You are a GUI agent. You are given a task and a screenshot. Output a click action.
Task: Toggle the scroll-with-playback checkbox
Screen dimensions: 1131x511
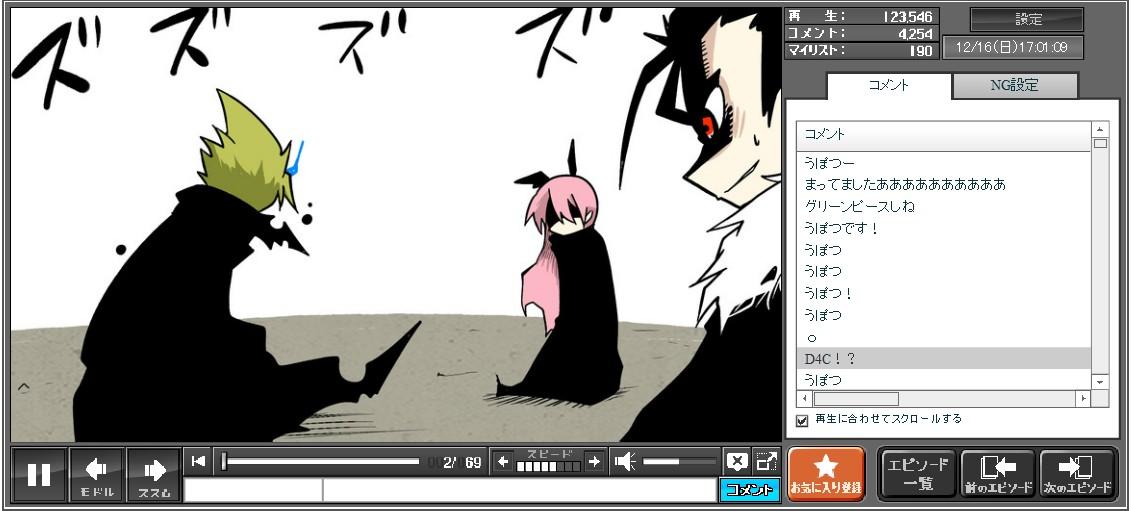click(801, 420)
